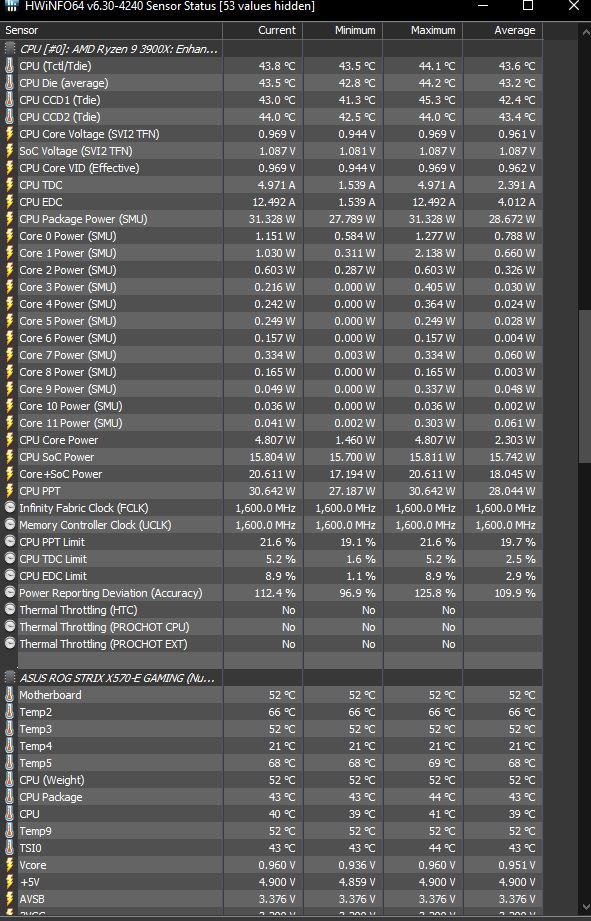Click thermometer icon beside CPU CCD2 (Tdie)
The width and height of the screenshot is (591, 921).
click(9, 117)
